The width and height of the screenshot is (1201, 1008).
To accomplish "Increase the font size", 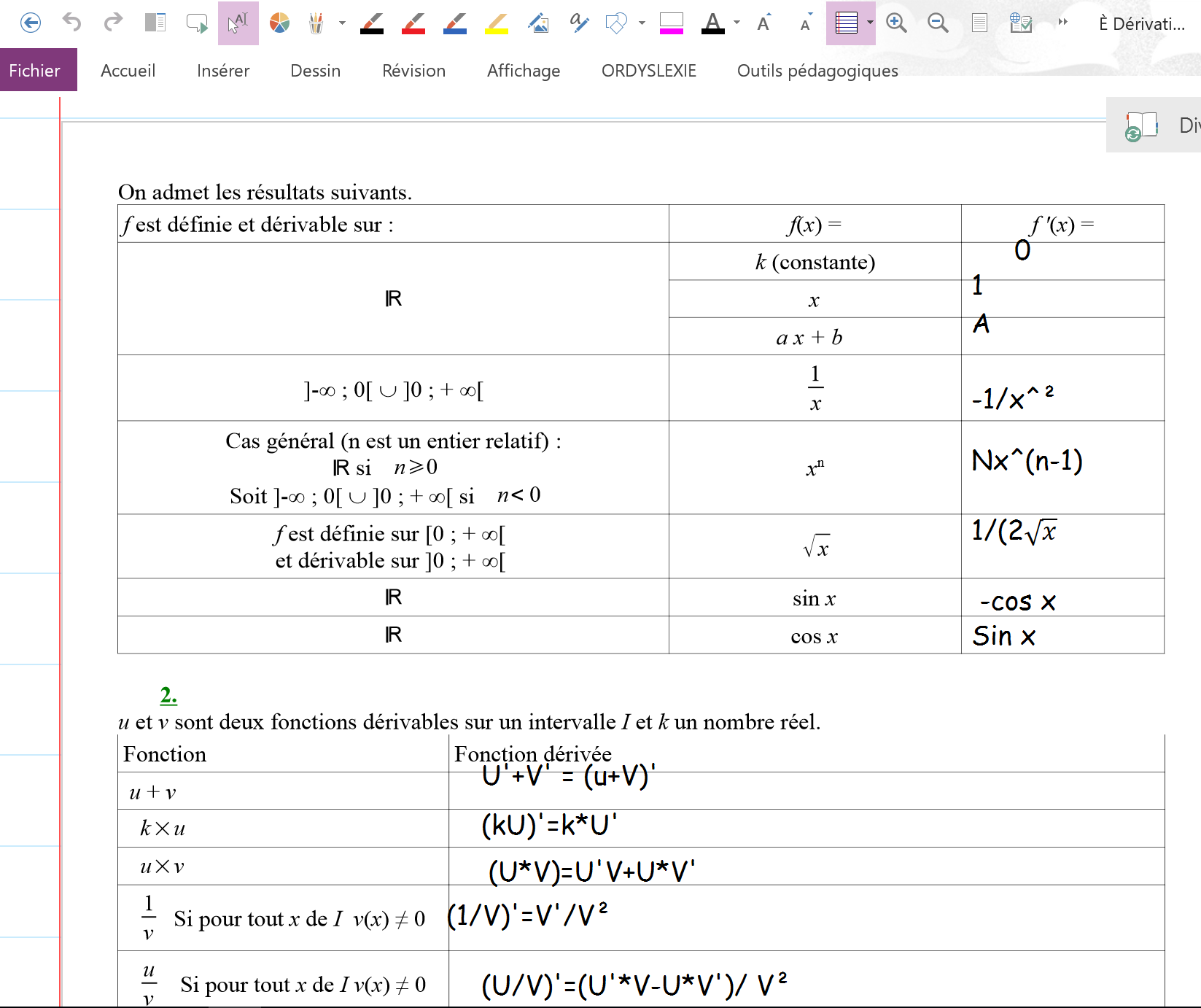I will [x=763, y=23].
